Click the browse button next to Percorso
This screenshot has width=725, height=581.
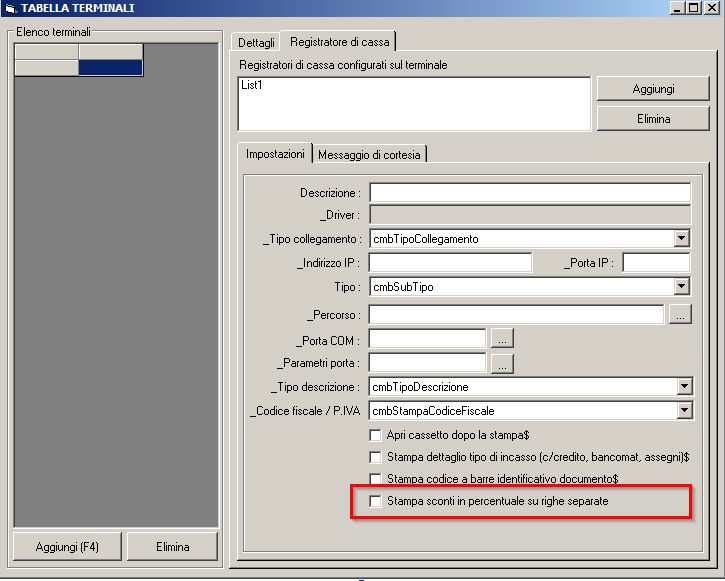680,315
